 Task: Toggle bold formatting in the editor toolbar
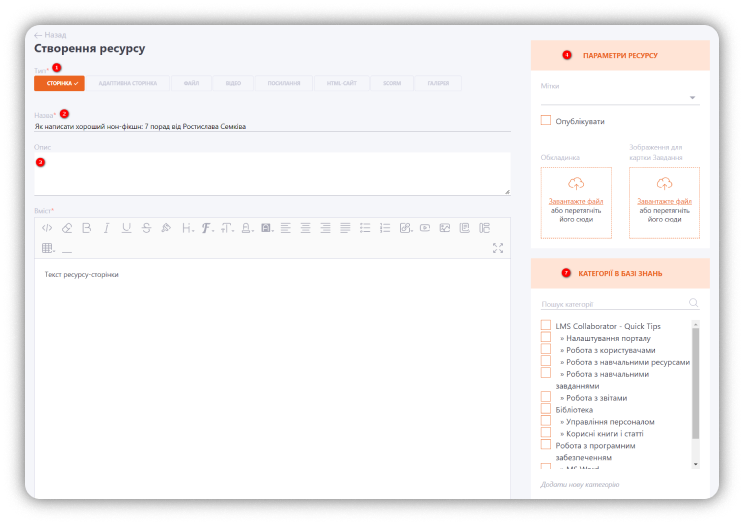click(x=86, y=228)
